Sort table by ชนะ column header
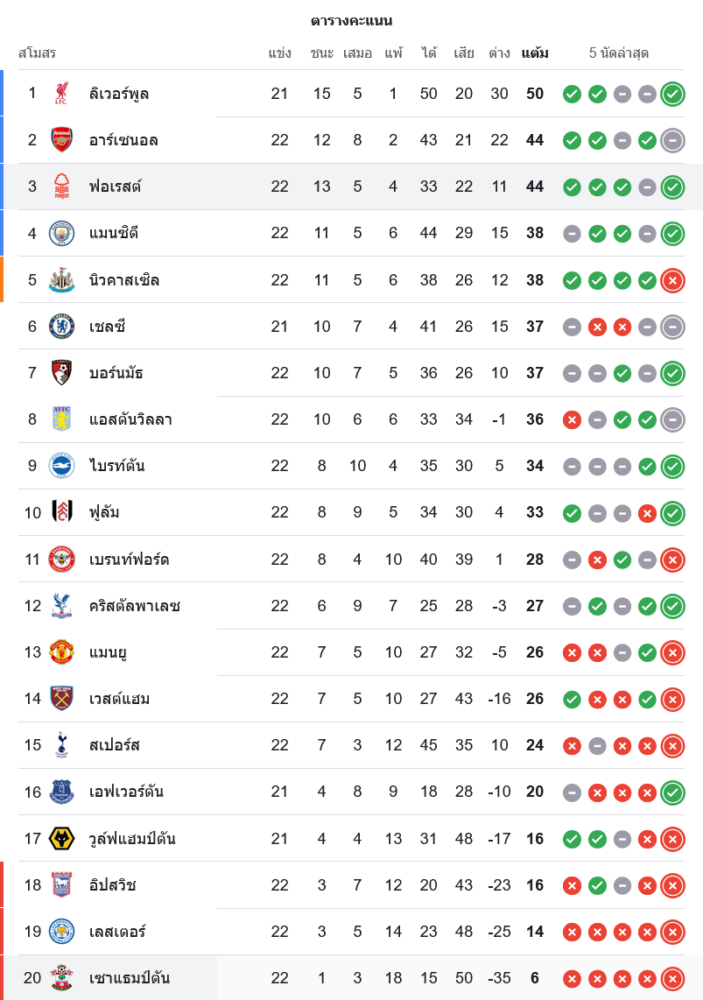This screenshot has height=1000, width=703. (322, 53)
